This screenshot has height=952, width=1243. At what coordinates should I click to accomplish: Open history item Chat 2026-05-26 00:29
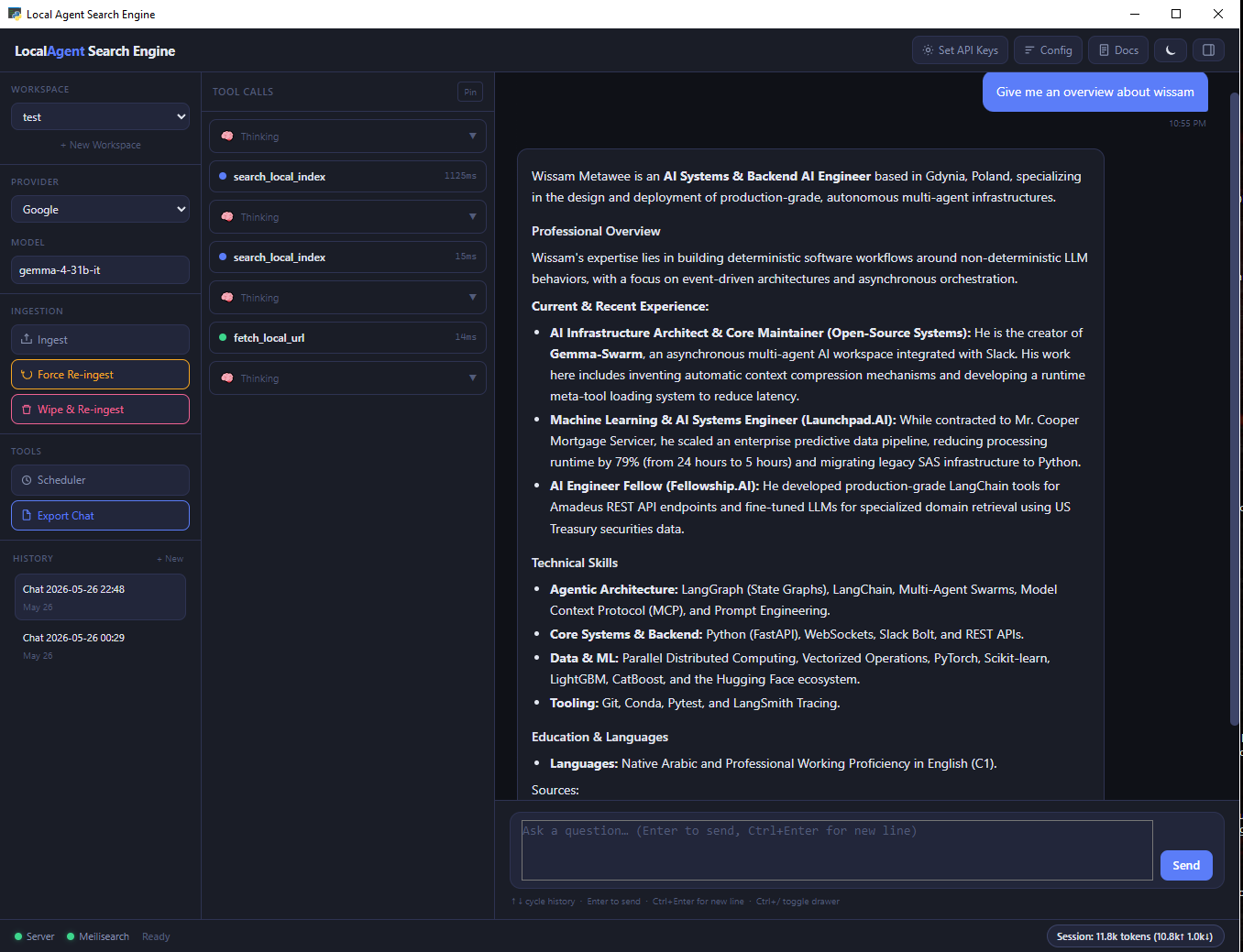[x=101, y=645]
